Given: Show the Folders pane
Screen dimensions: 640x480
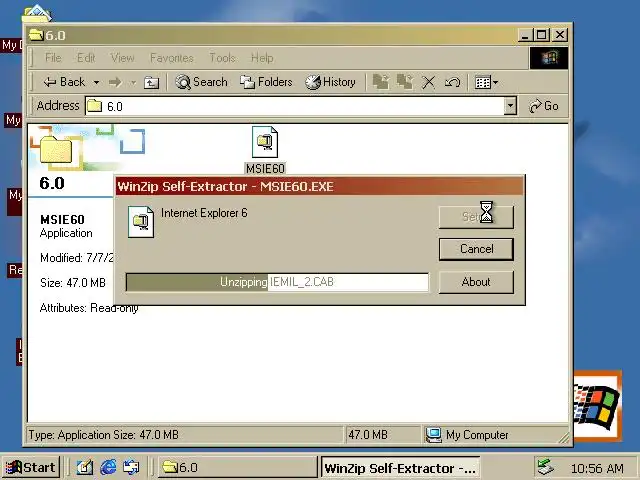Looking at the screenshot, I should [266, 82].
